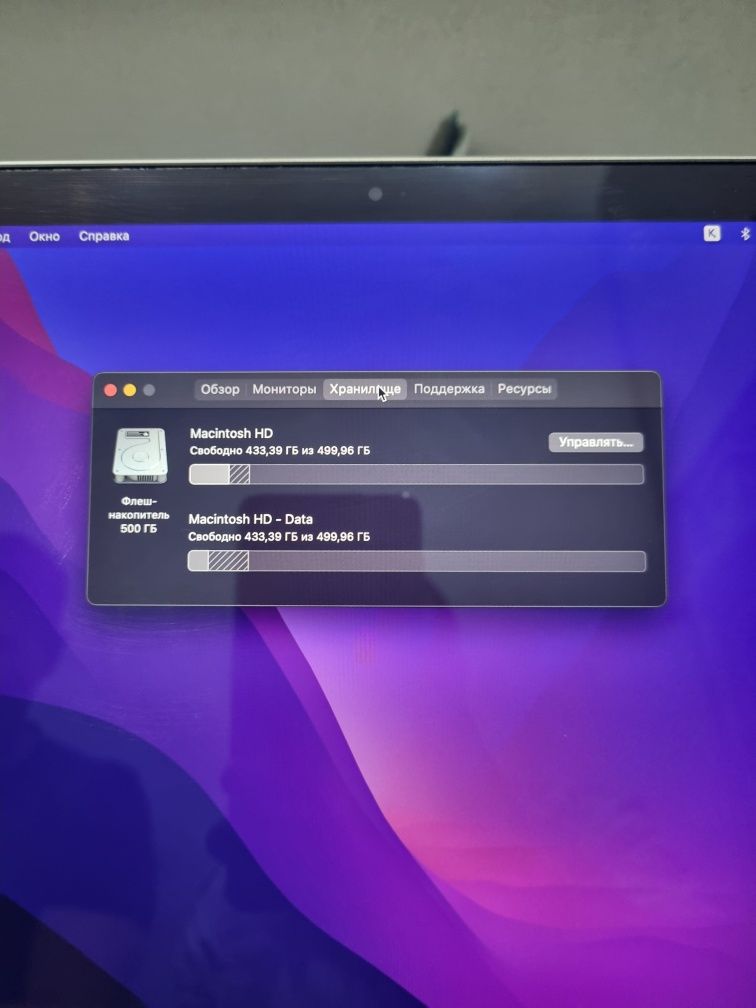The height and width of the screenshot is (1008, 756).
Task: Minimize the window with the yellow button
Action: point(129,390)
